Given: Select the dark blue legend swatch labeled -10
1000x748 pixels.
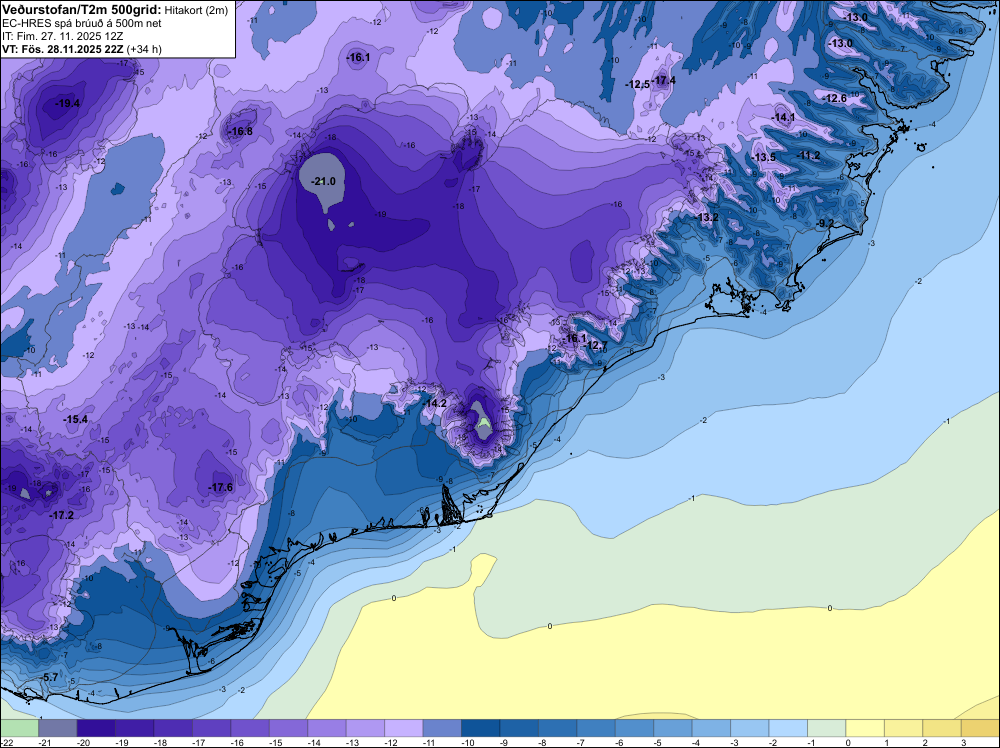Looking at the screenshot, I should (481, 728).
